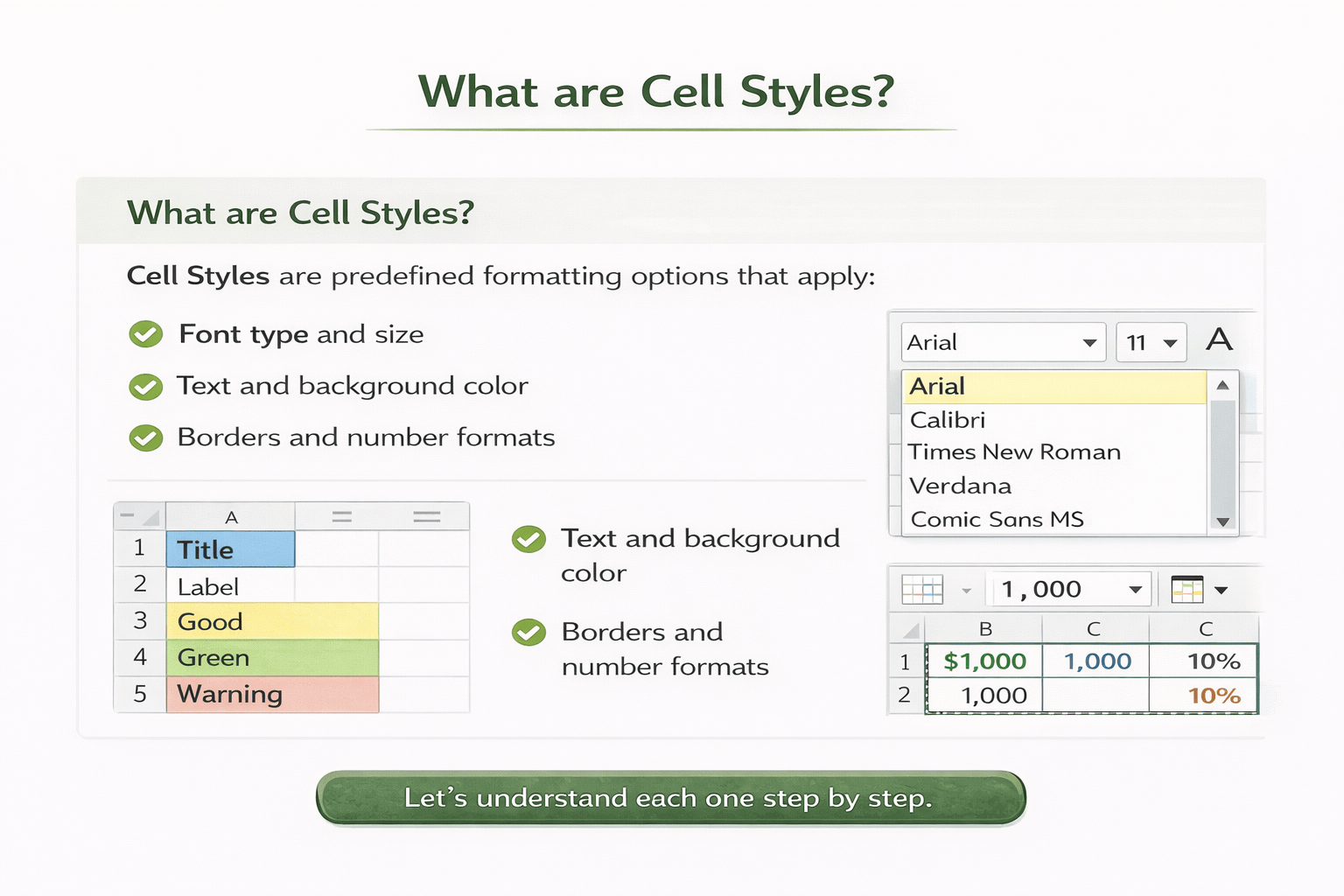Choose Times New Roman font
1344x896 pixels.
(1054, 452)
